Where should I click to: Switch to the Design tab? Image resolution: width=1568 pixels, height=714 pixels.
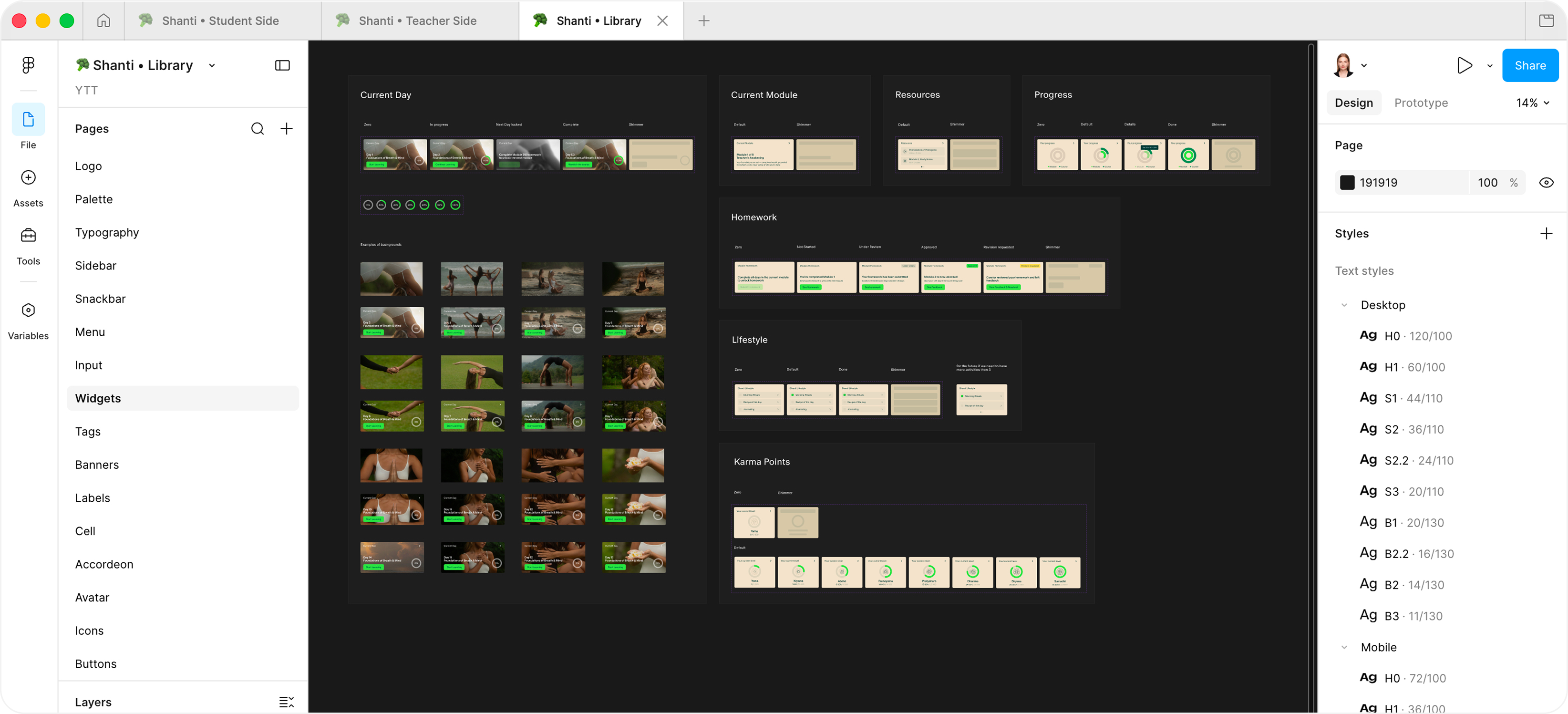point(1354,103)
